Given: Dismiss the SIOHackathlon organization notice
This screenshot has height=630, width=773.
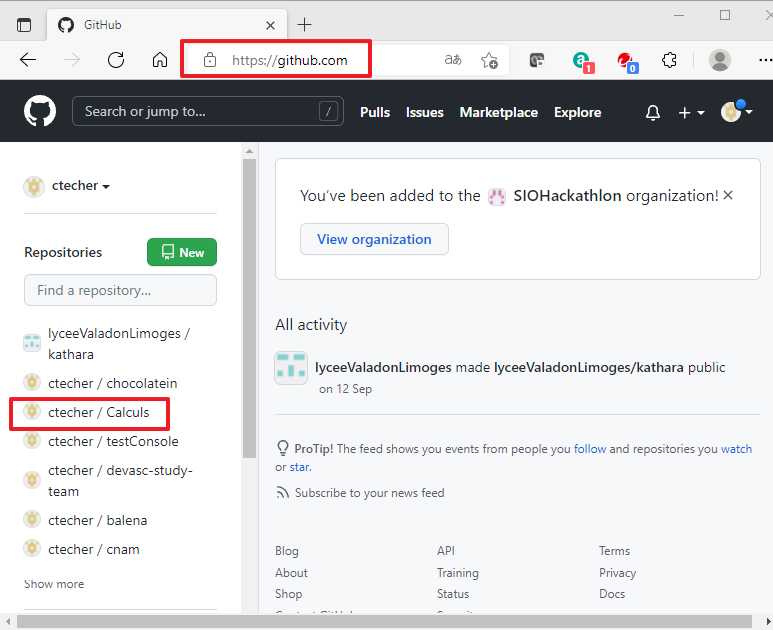Looking at the screenshot, I should click(x=728, y=195).
